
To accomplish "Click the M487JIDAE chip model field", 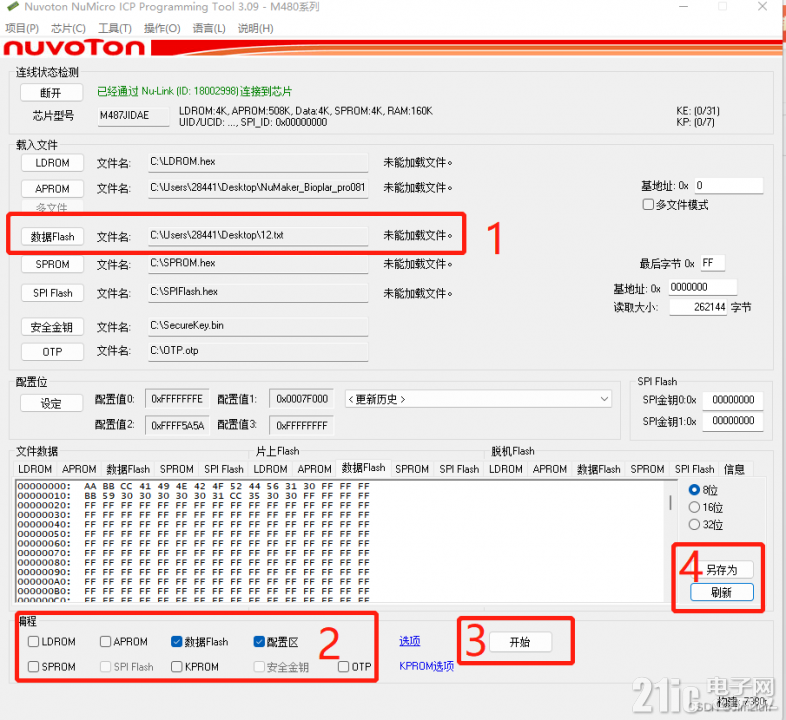I will (133, 116).
